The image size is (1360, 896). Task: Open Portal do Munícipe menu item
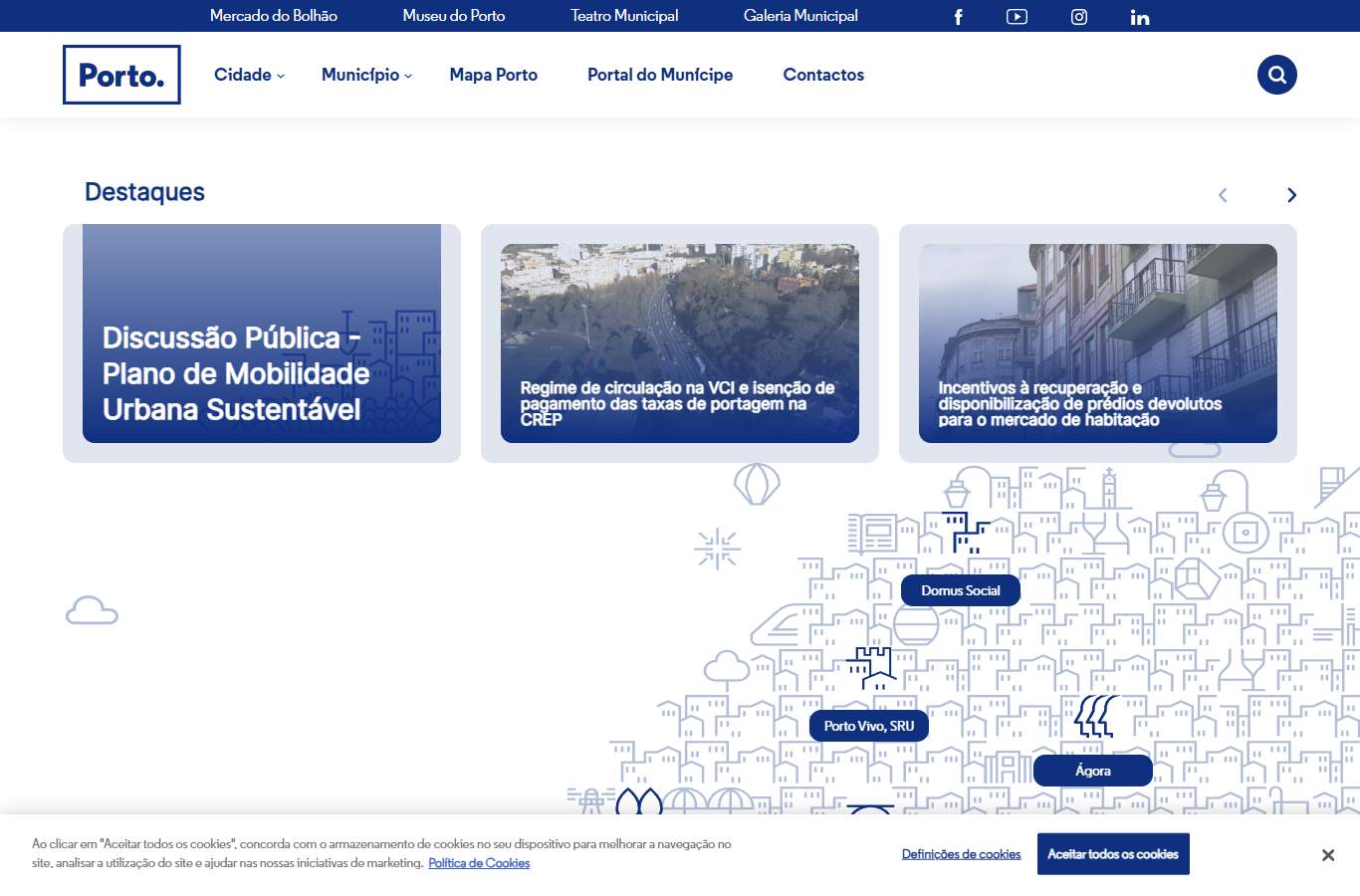(660, 75)
